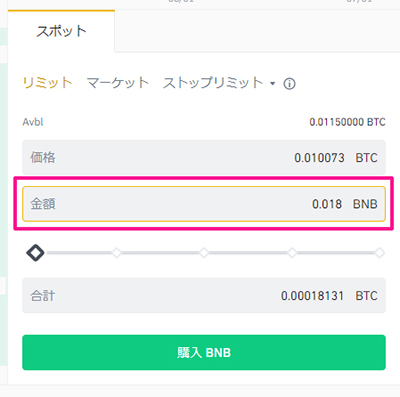This screenshot has width=400, height=397.
Task: Click the BNB unit in 金額 field
Action: (365, 204)
